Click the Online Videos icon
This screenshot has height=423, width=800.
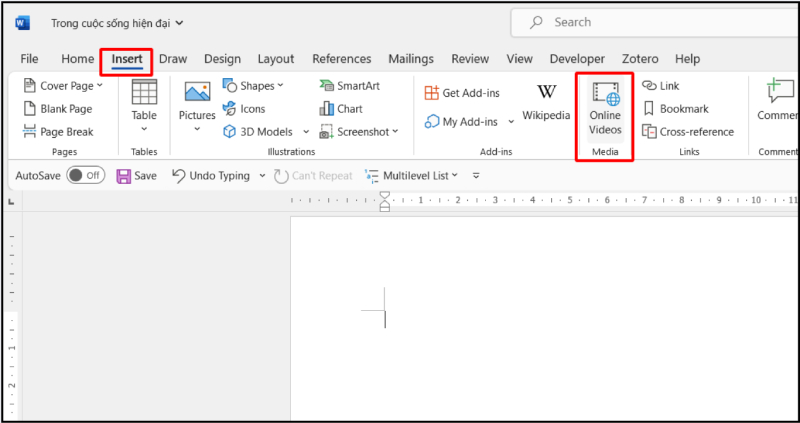coord(605,96)
